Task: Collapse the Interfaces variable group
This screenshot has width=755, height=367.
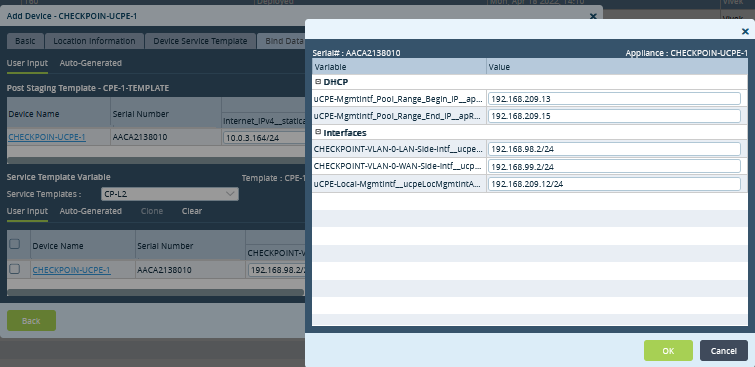Action: 318,132
